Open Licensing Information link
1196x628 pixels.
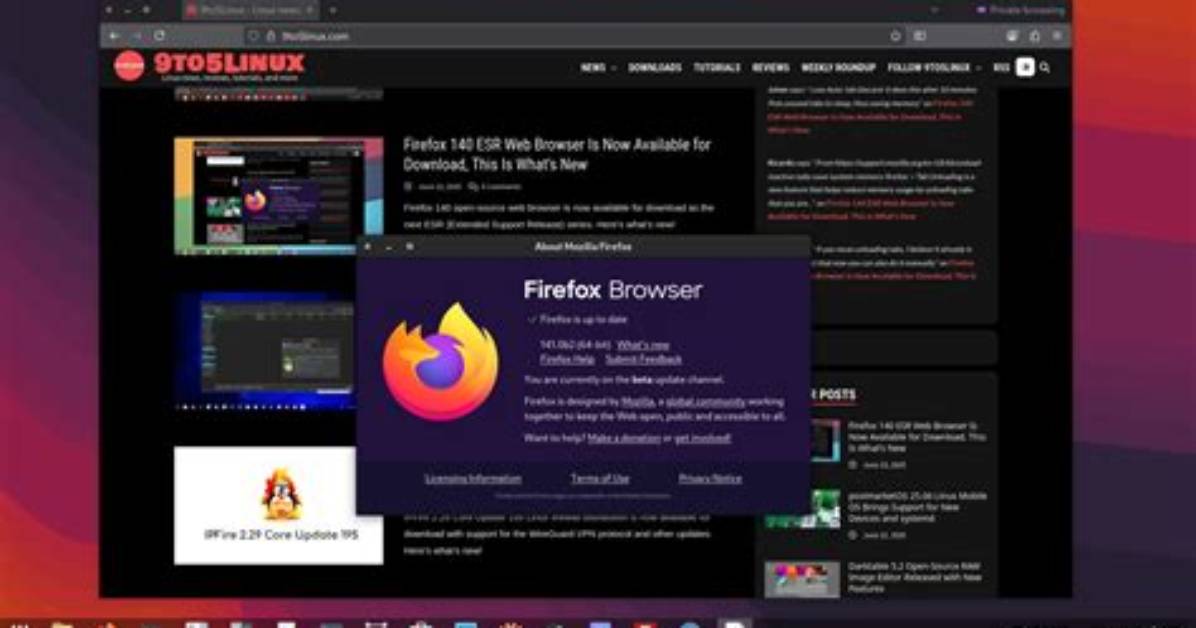(473, 478)
